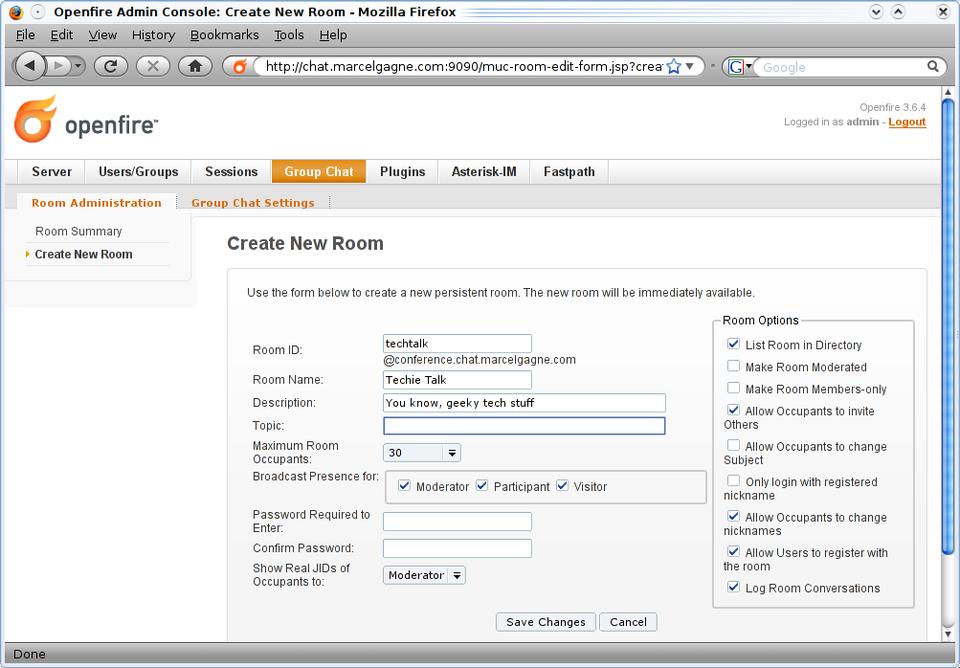Click the Openfire flame logo
Viewport: 960px width, 668px height.
(x=35, y=120)
